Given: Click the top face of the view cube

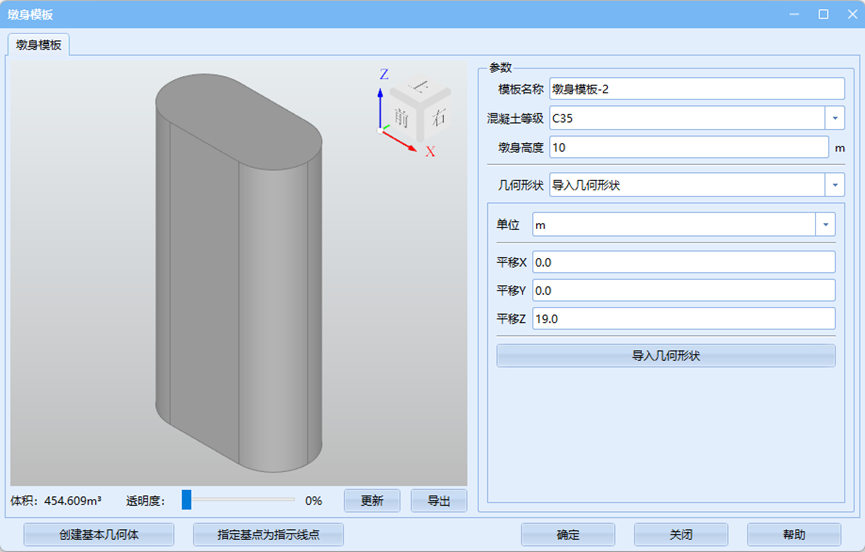Looking at the screenshot, I should point(422,88).
